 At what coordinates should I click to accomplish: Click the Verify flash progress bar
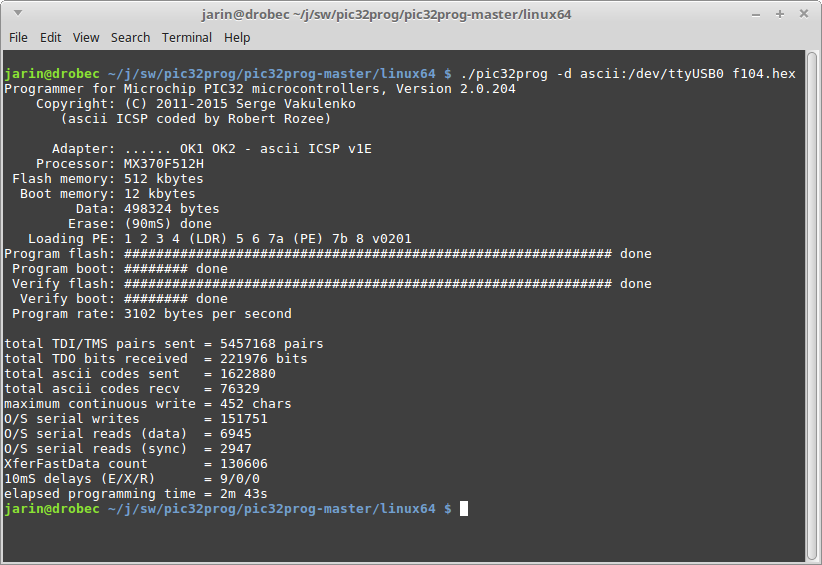click(367, 284)
